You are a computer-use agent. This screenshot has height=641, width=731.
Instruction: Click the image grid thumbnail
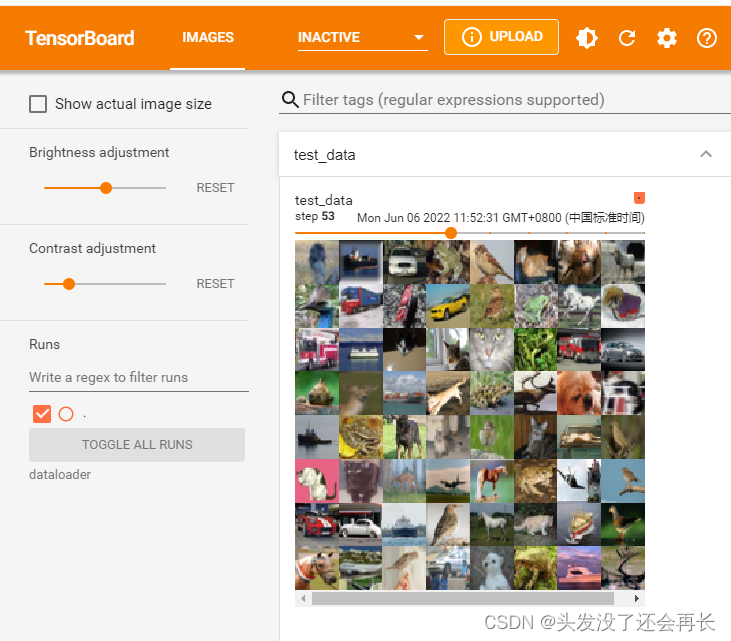point(470,415)
